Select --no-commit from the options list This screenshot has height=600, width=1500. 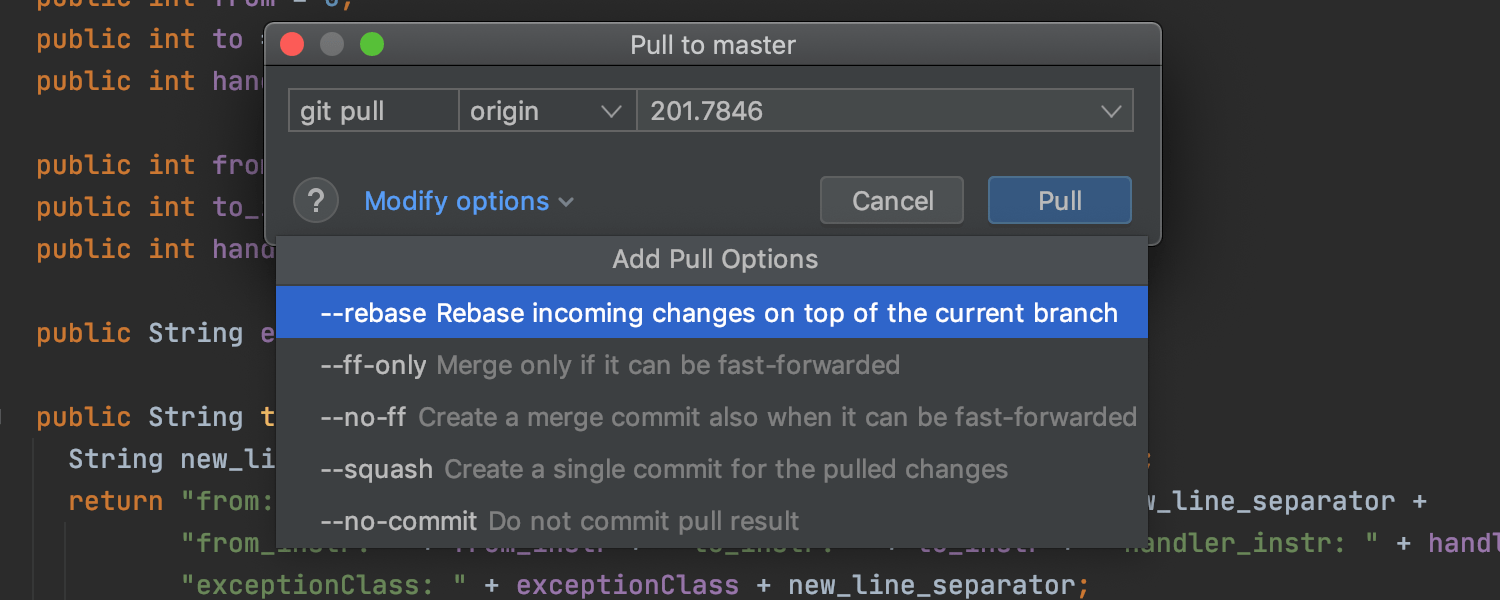[560, 521]
